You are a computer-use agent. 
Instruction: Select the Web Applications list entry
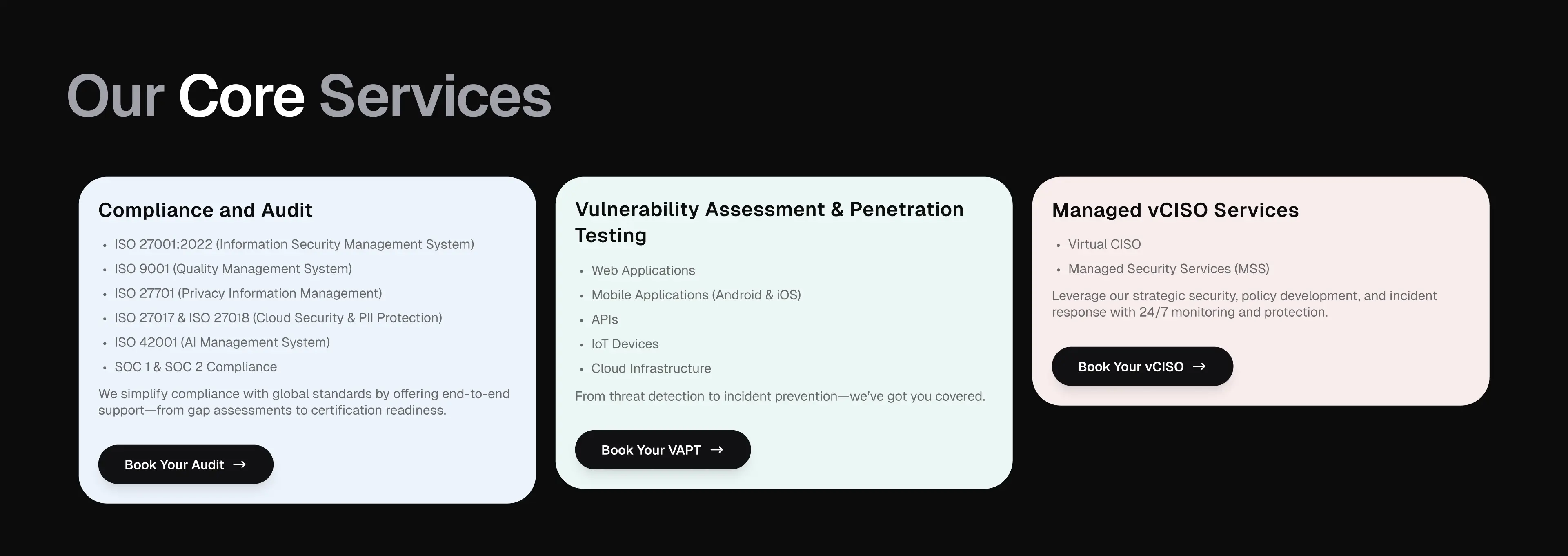(643, 270)
